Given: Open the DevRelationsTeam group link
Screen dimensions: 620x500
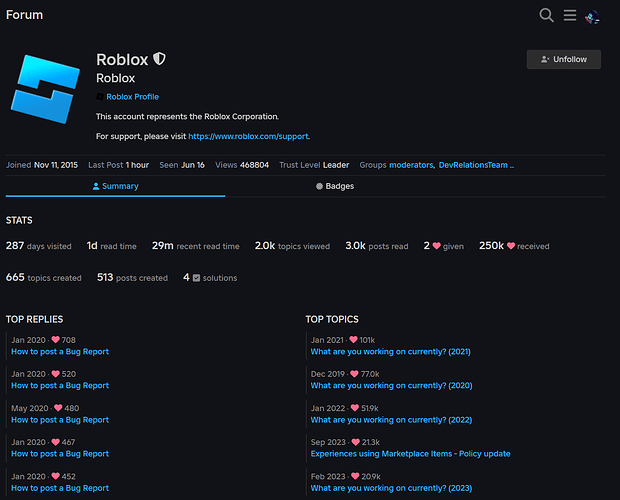Looking at the screenshot, I should coord(473,165).
